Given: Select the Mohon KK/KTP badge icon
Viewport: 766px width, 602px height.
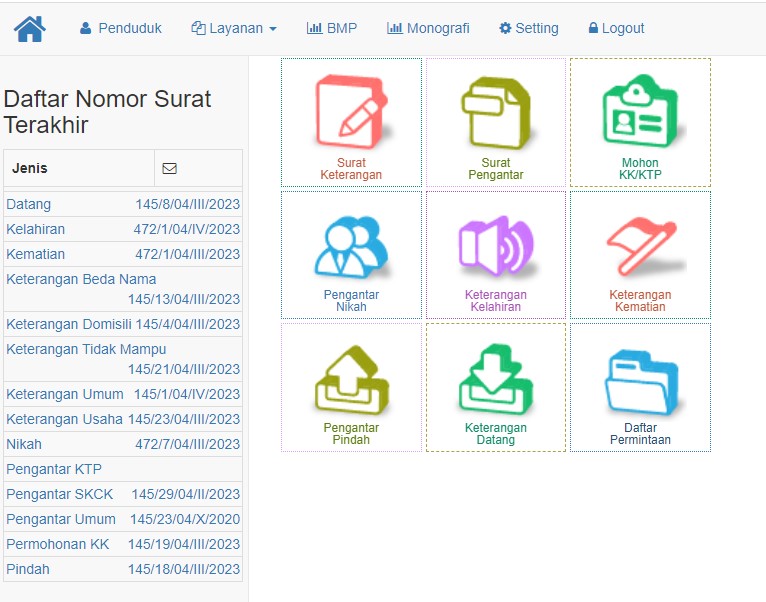Looking at the screenshot, I should coord(640,111).
